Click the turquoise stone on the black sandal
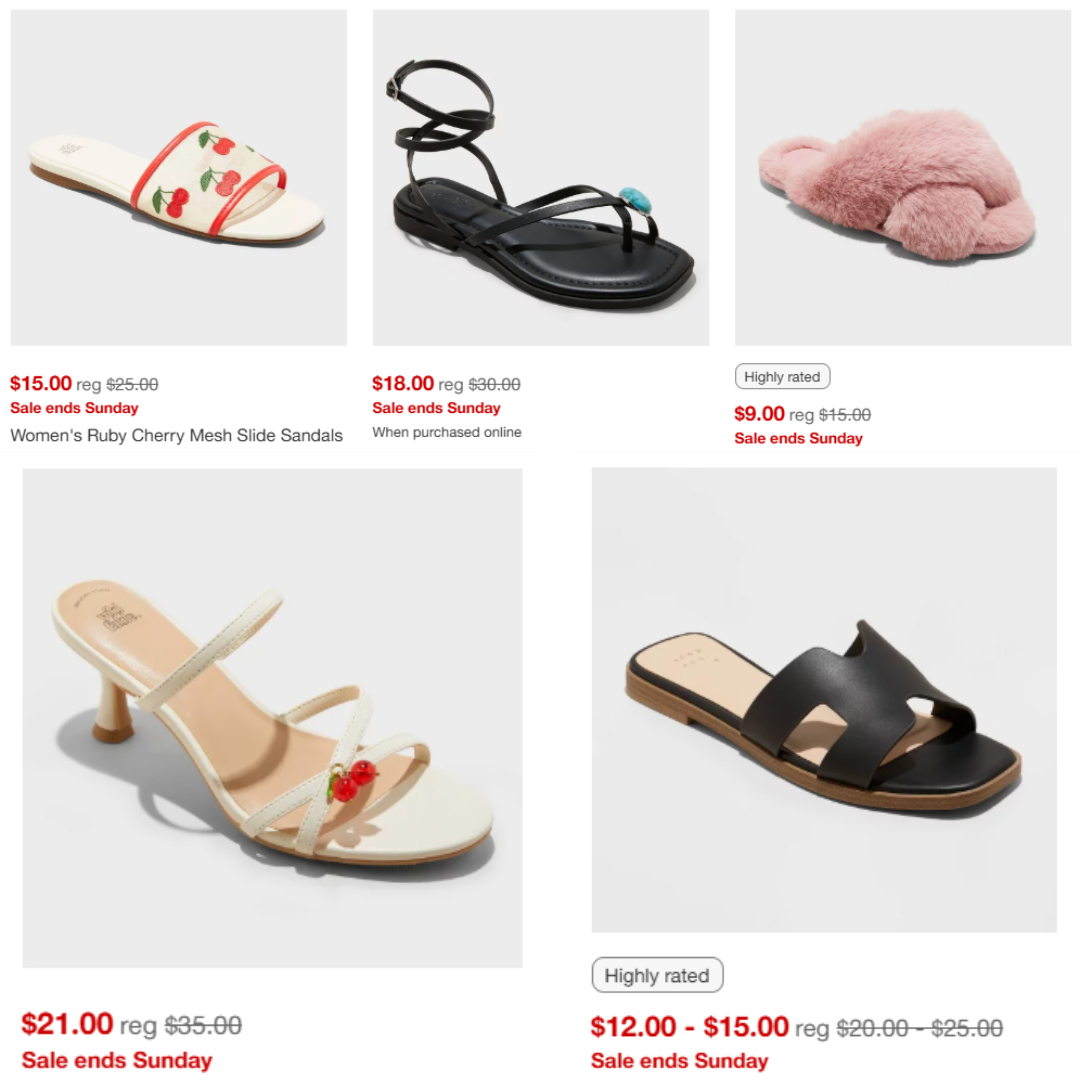This screenshot has height=1080, width=1080. pos(634,198)
